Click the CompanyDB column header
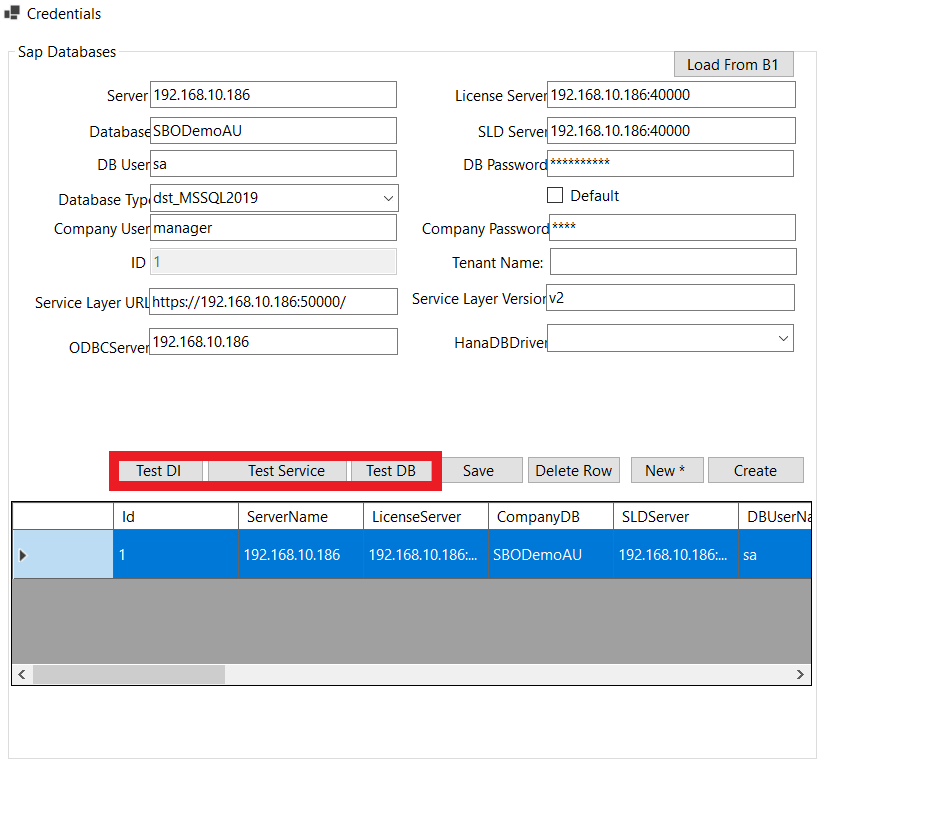The image size is (930, 816). [x=551, y=517]
